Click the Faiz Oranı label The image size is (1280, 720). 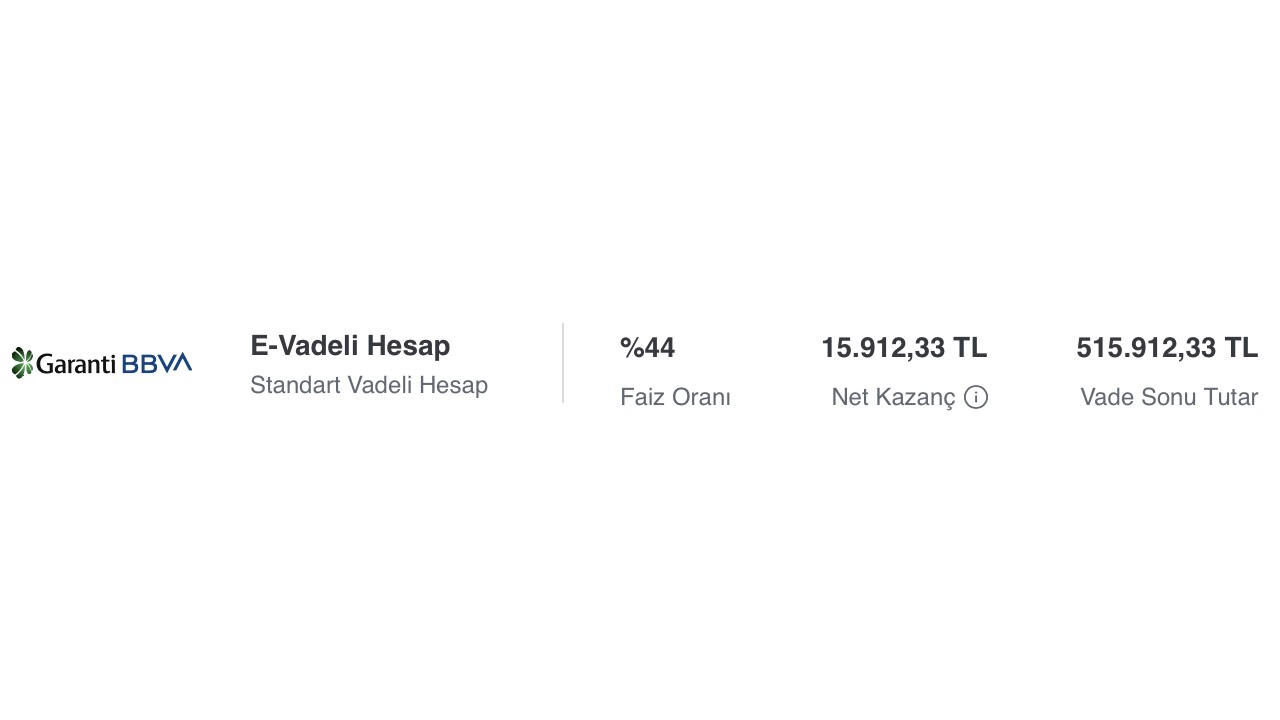(x=675, y=397)
